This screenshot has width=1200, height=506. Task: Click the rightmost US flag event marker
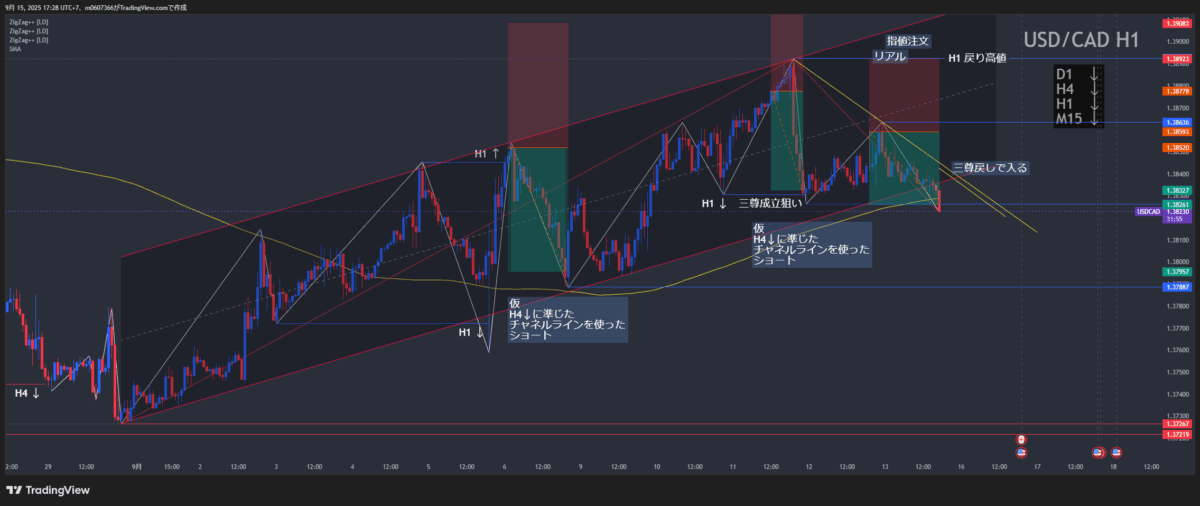coord(1116,452)
